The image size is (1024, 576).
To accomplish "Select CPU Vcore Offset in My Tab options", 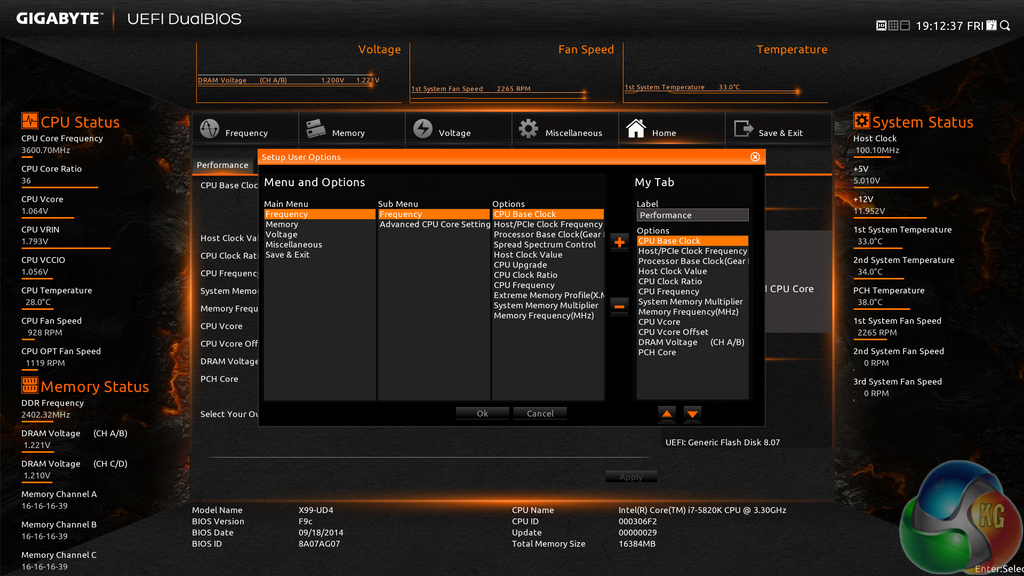I will [673, 332].
